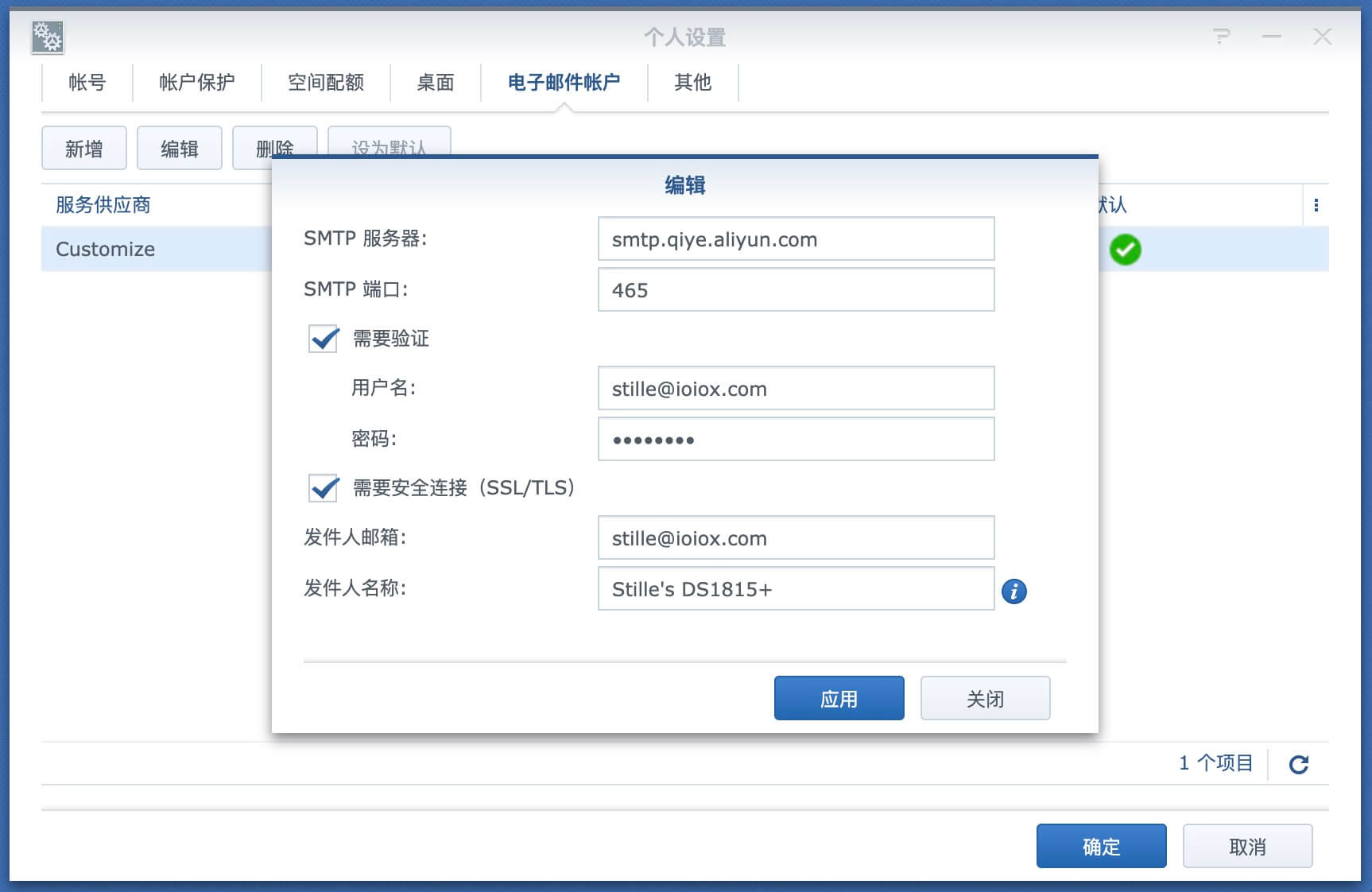Image resolution: width=1372 pixels, height=892 pixels.
Task: Click the SMTP 服务器 input field
Action: tap(796, 239)
